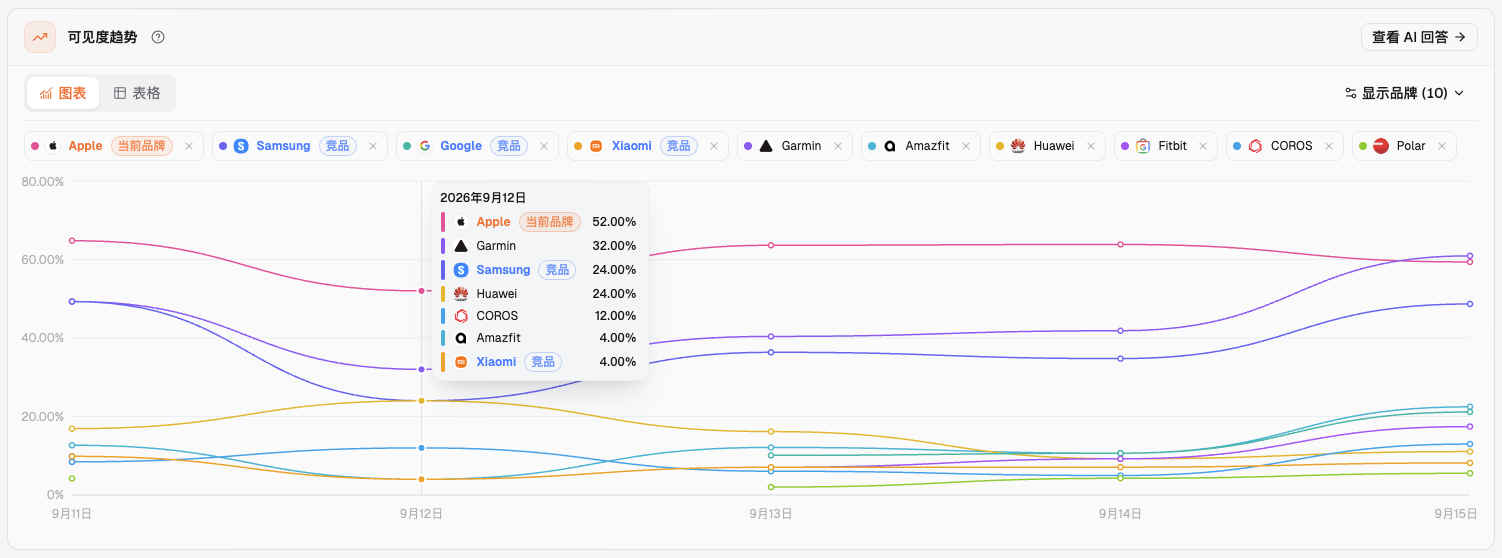Remove the Amazfit brand chip
The image size is (1502, 558).
pyautogui.click(x=967, y=146)
